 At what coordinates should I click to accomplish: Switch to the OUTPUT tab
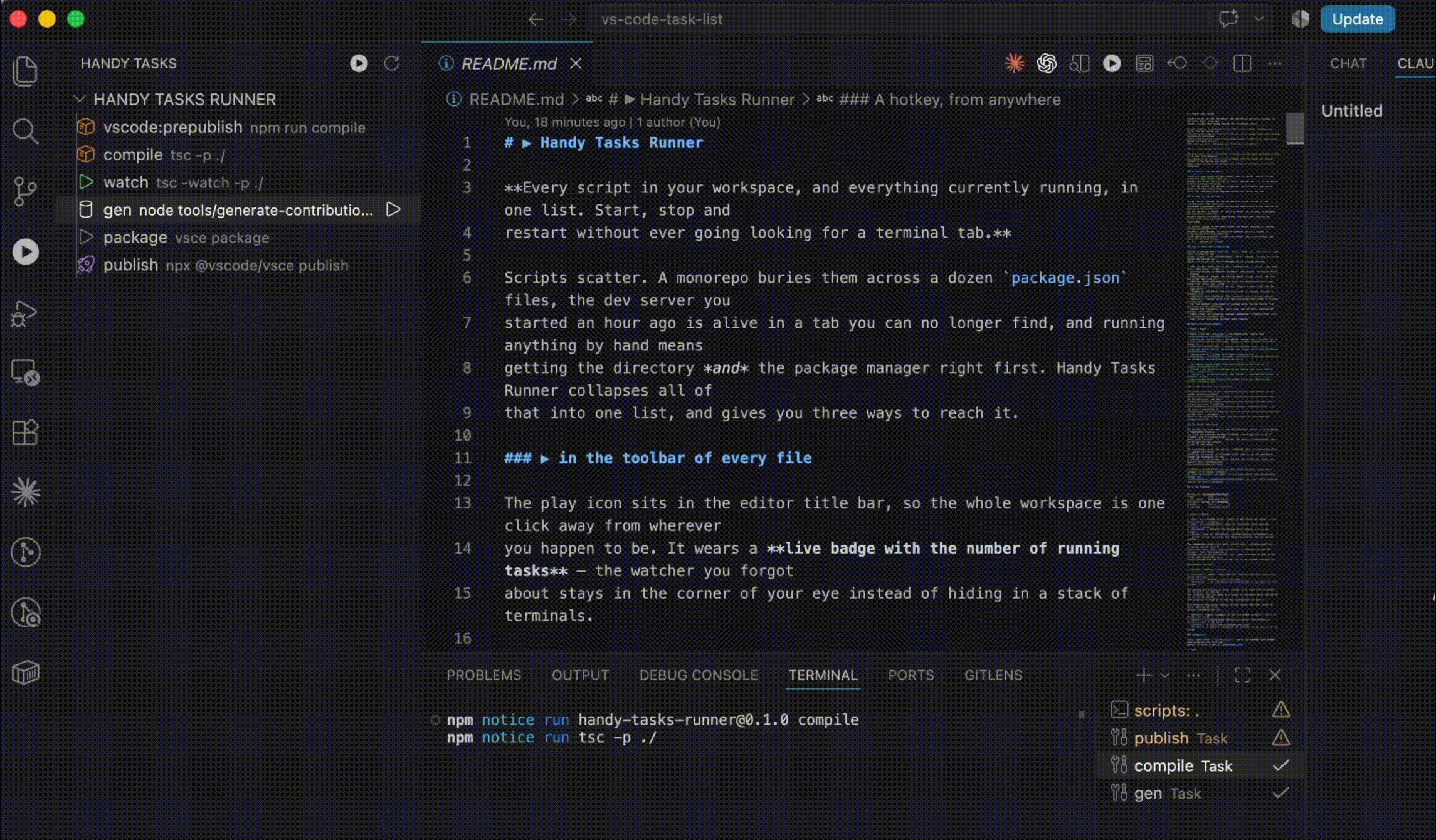580,675
